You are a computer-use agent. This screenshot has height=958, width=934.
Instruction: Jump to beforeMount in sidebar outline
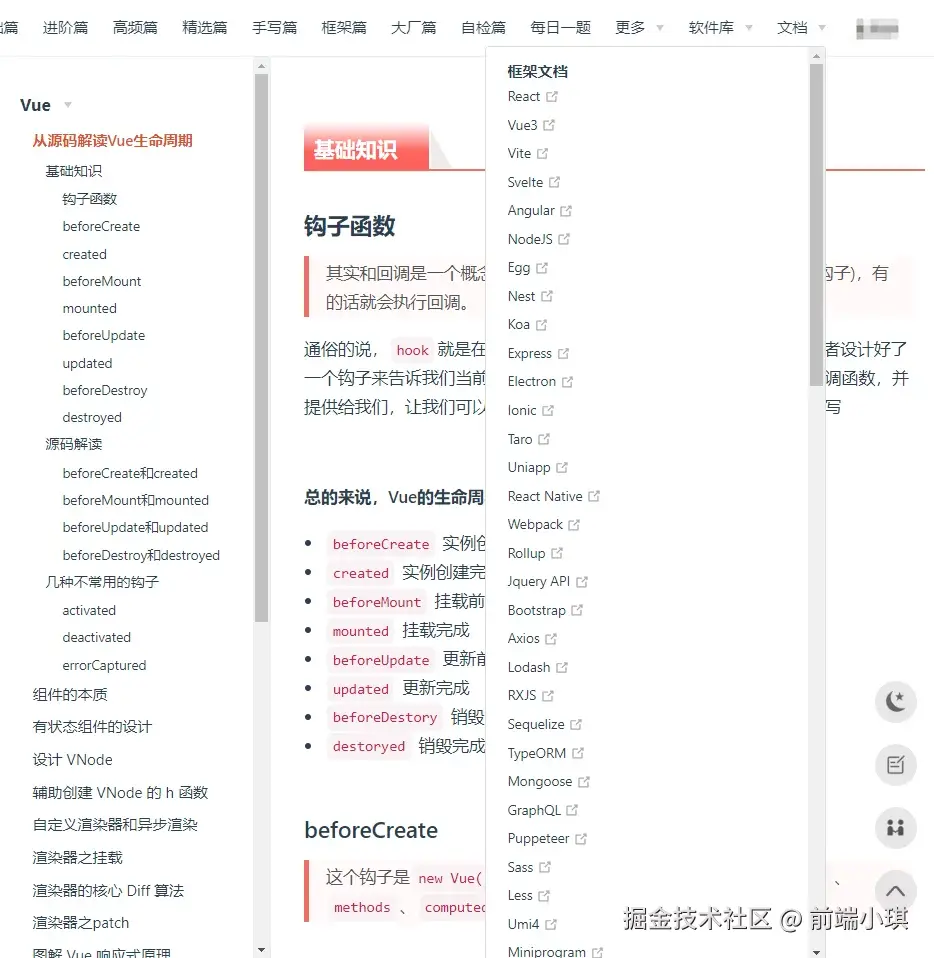tap(101, 281)
